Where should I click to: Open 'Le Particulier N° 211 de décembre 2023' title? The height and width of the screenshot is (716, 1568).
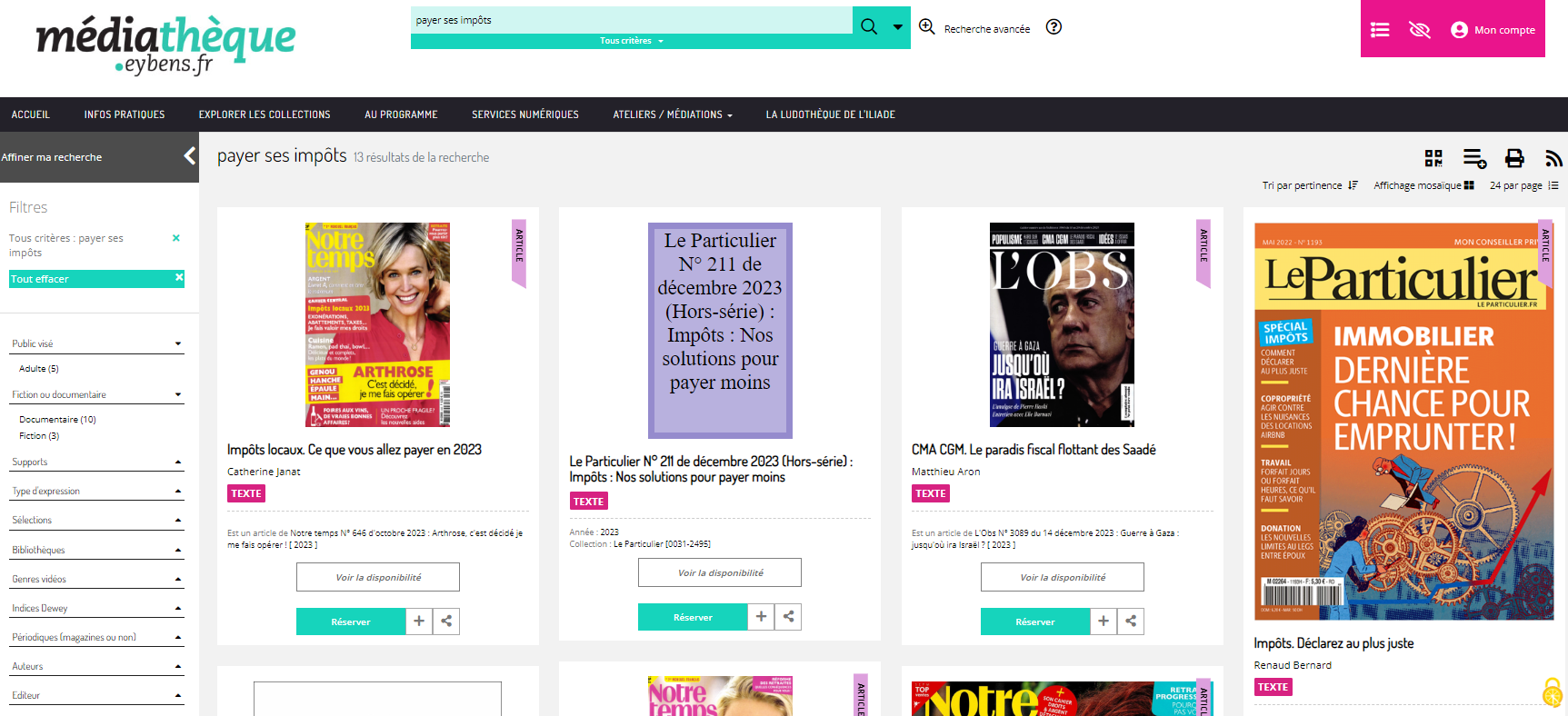(711, 469)
